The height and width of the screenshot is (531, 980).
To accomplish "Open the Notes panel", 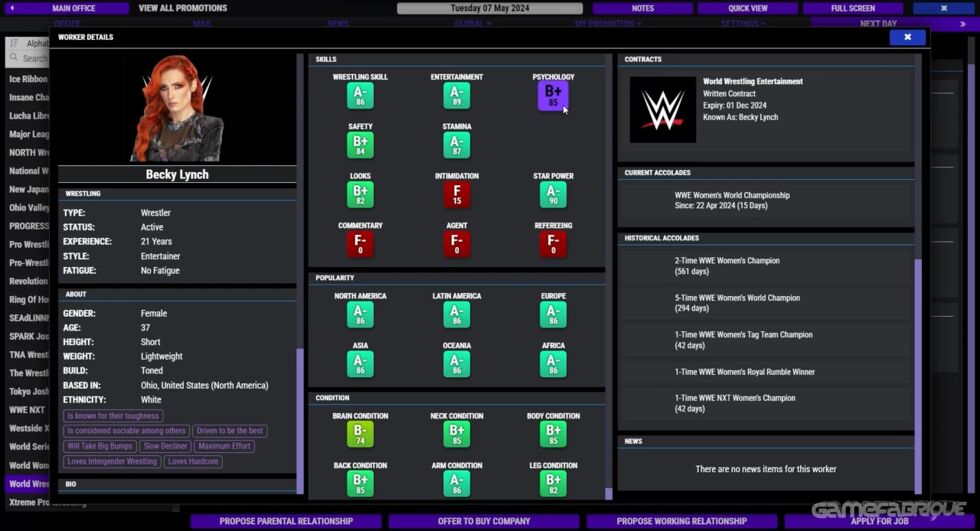I will (x=642, y=8).
